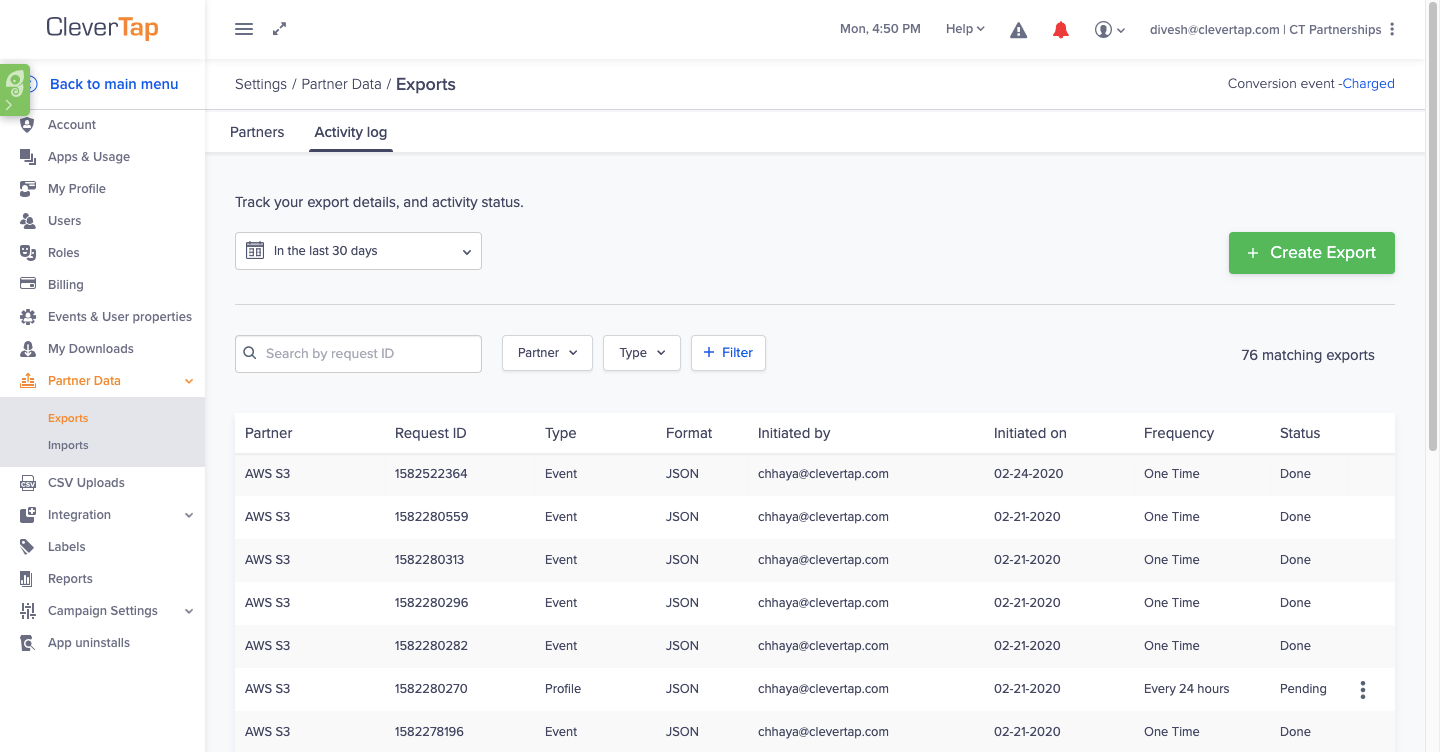The width and height of the screenshot is (1440, 752).
Task: Open the hamburger navigation menu
Action: [243, 28]
